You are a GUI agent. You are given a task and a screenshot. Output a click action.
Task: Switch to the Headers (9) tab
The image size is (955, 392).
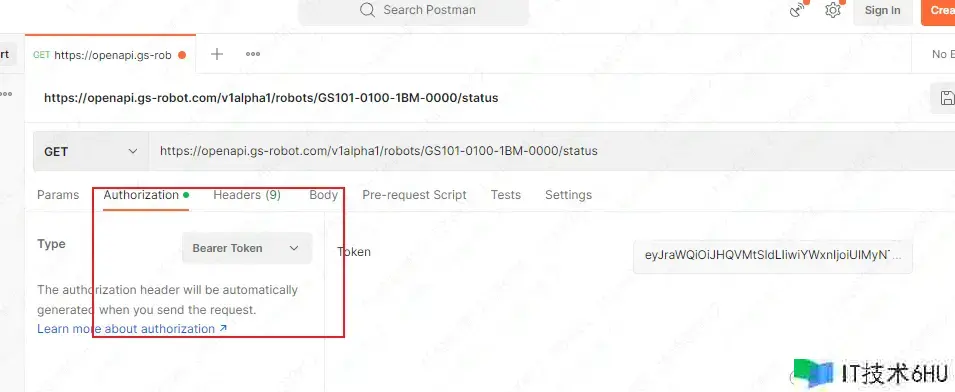(x=247, y=195)
